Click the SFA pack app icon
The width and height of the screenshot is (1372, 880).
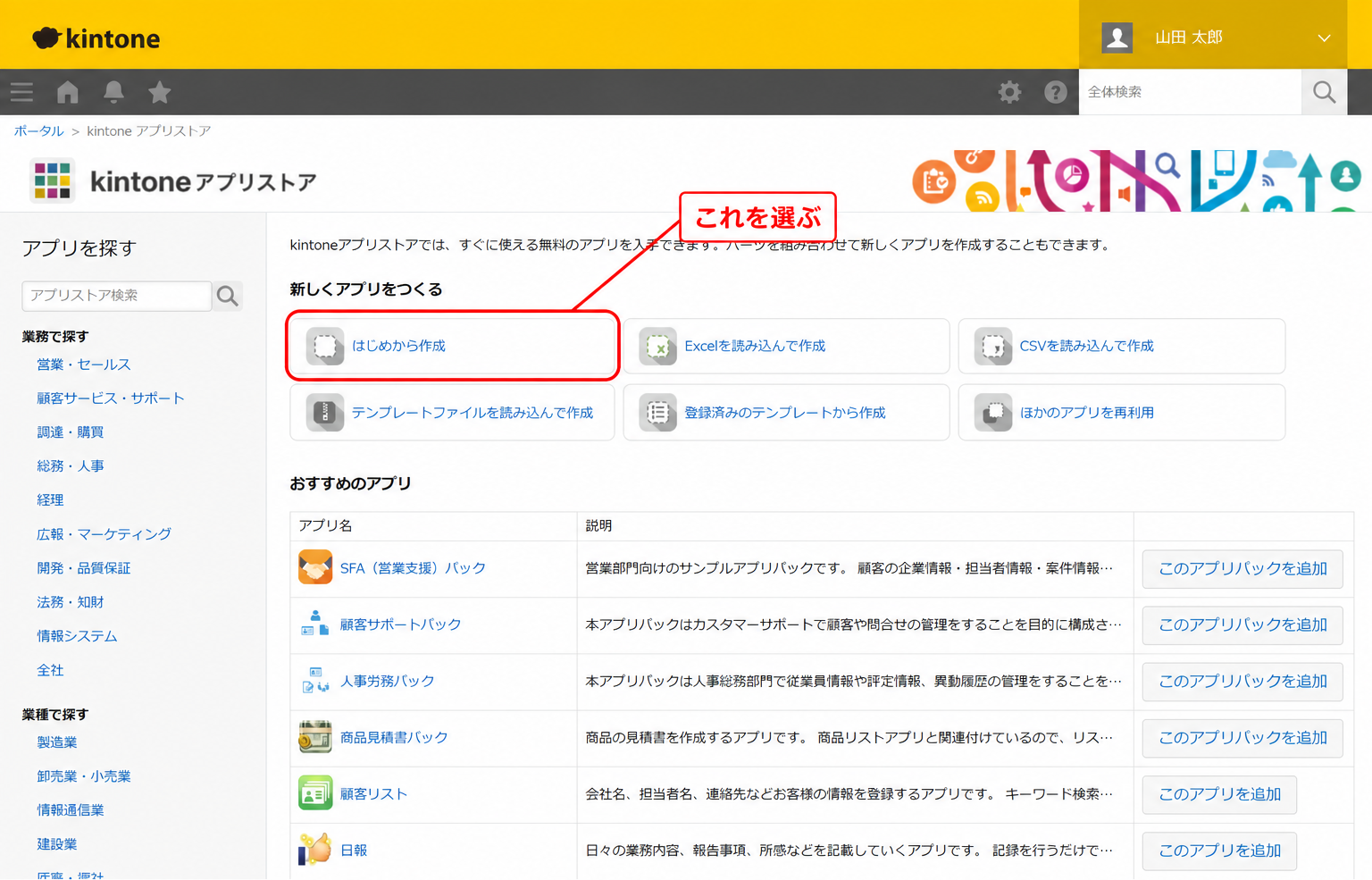[315, 568]
